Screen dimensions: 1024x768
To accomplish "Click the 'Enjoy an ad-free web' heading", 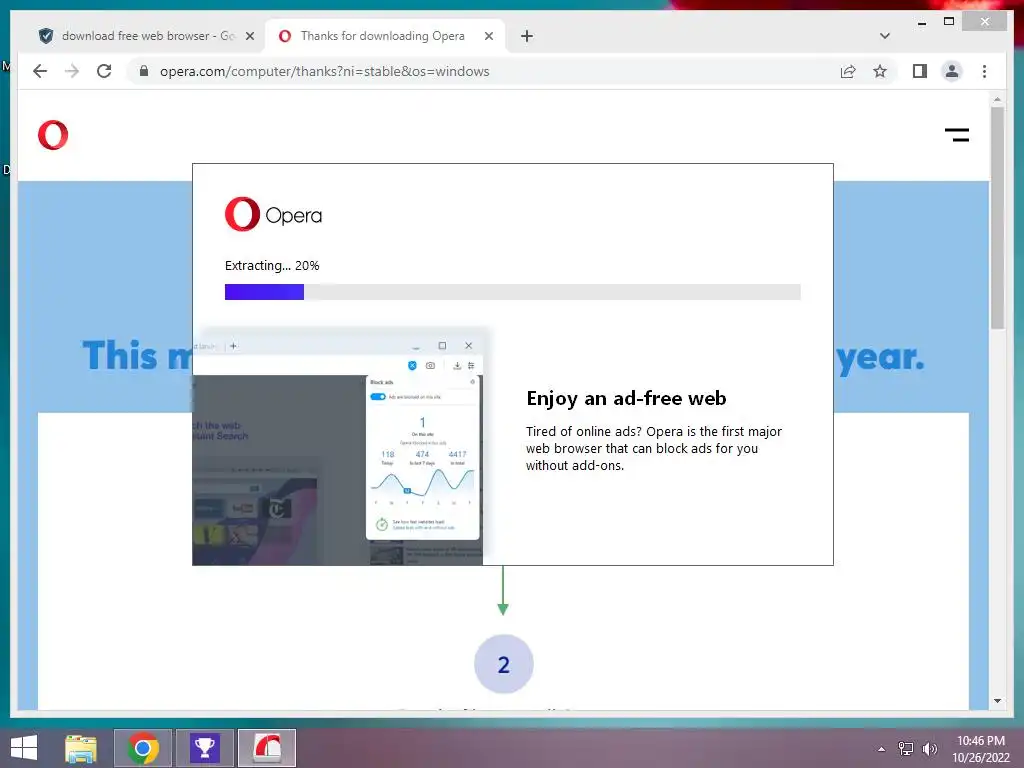I will point(626,398).
